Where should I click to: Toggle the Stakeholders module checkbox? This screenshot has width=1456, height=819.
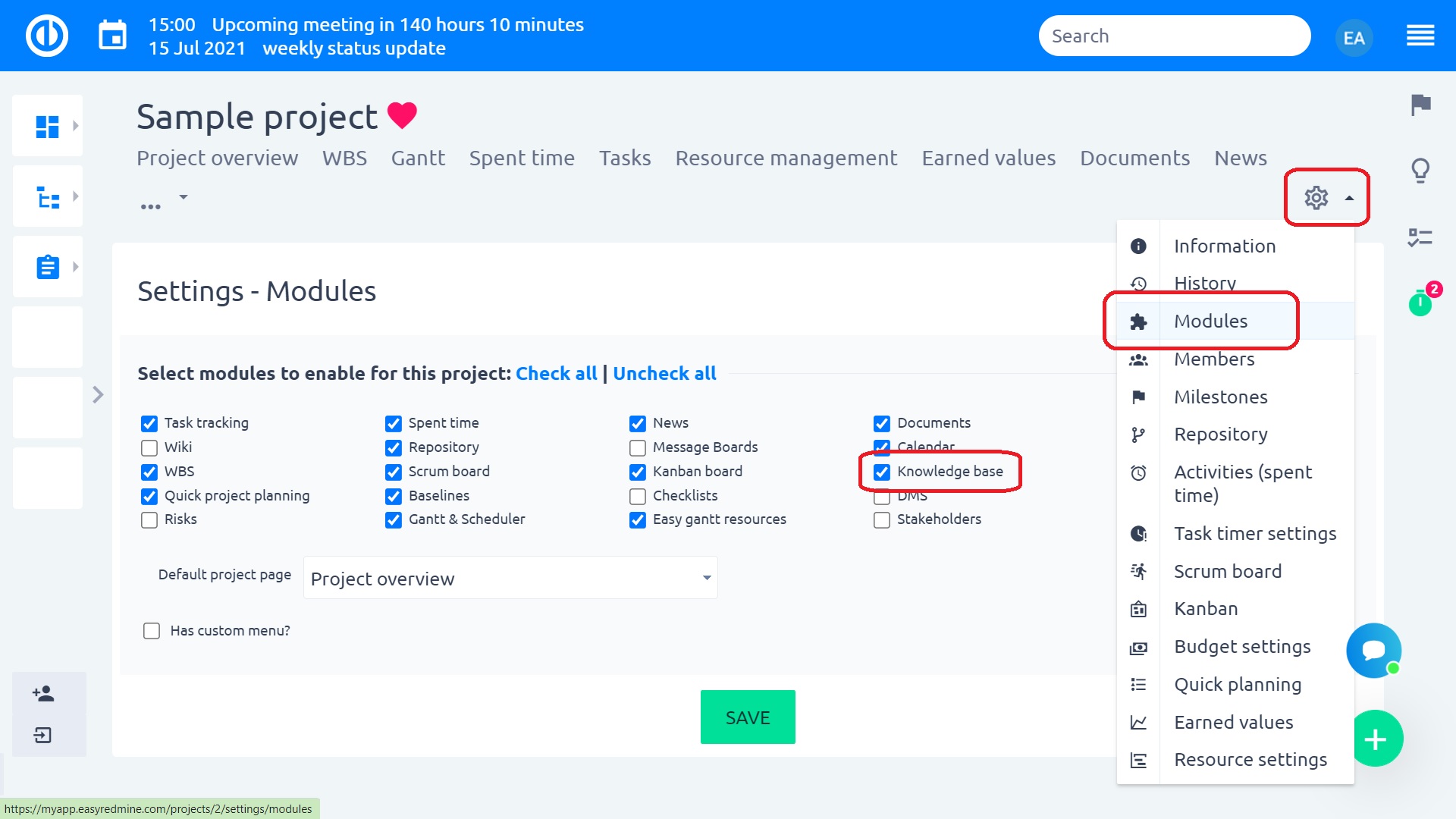click(x=882, y=520)
